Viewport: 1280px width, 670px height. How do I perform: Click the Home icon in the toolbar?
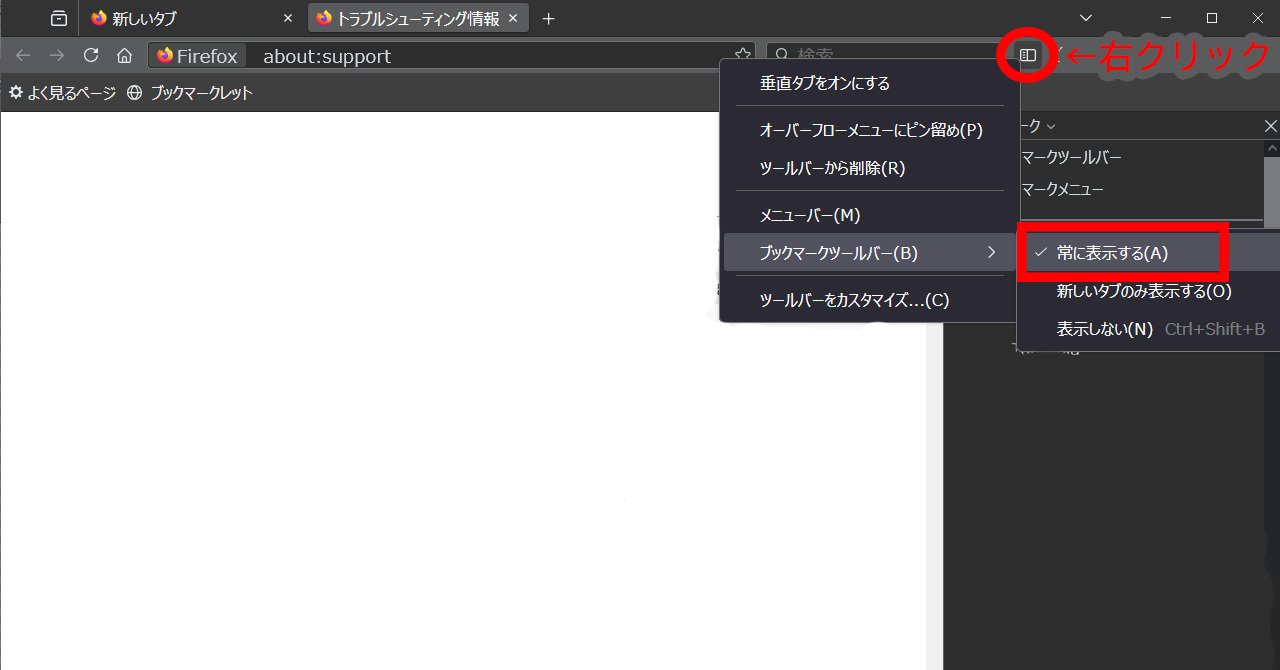coord(123,56)
